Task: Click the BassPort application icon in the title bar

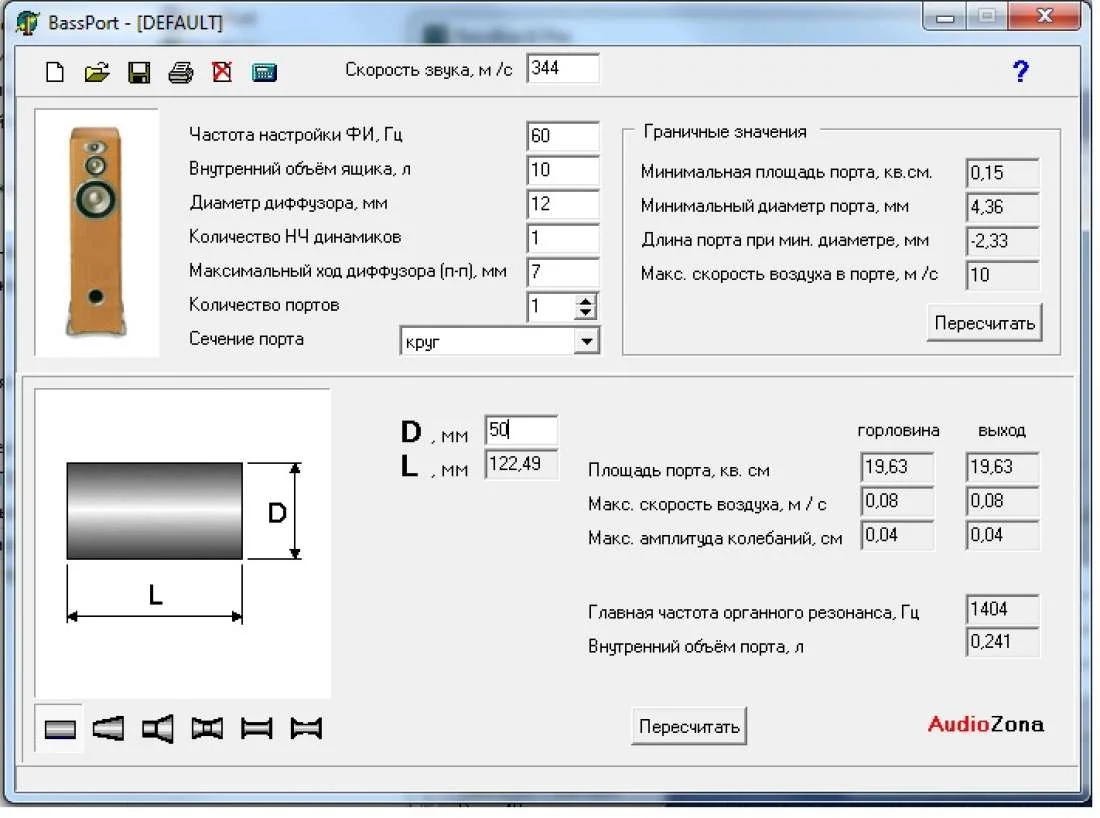Action: (27, 22)
